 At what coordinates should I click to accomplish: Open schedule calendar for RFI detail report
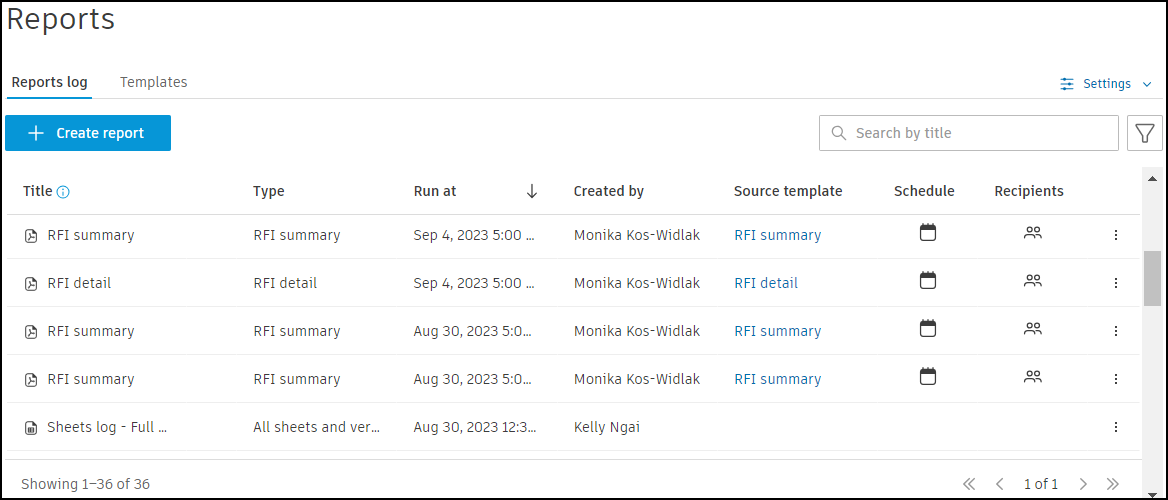(x=928, y=281)
